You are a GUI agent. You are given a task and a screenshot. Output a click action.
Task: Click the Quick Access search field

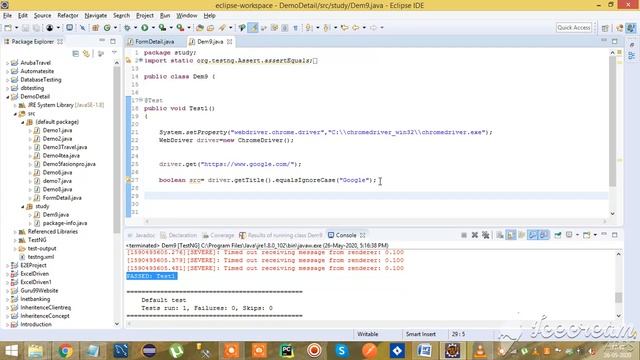click(x=573, y=27)
